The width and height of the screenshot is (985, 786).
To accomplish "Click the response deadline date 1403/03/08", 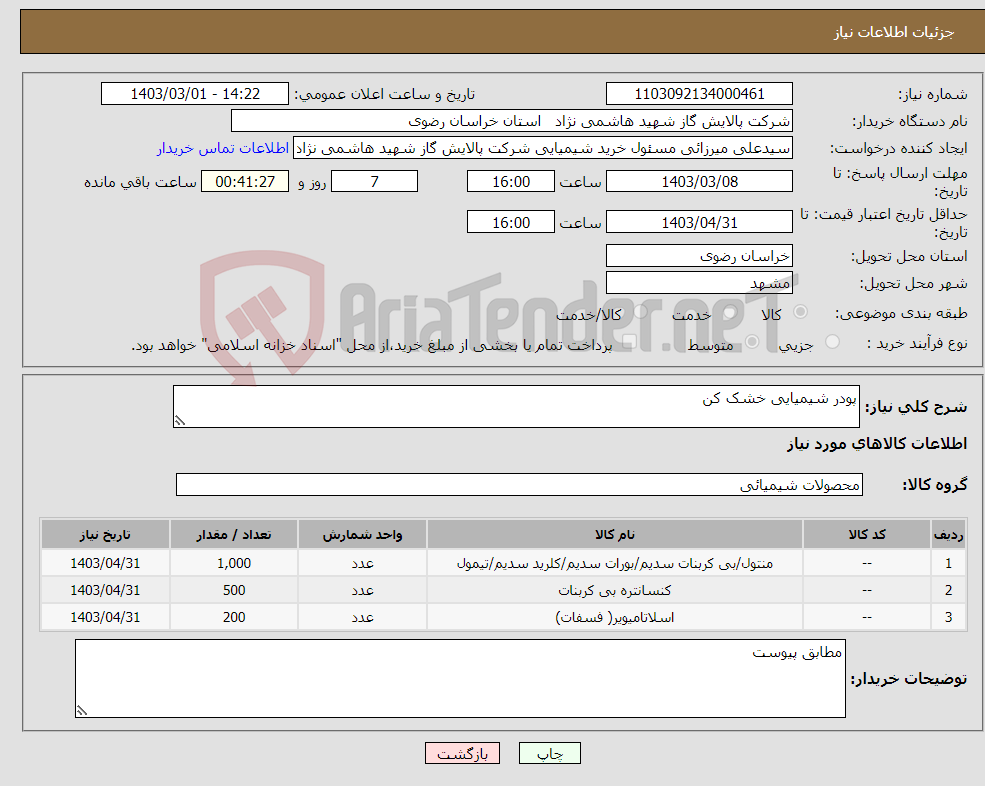I will pyautogui.click(x=699, y=182).
